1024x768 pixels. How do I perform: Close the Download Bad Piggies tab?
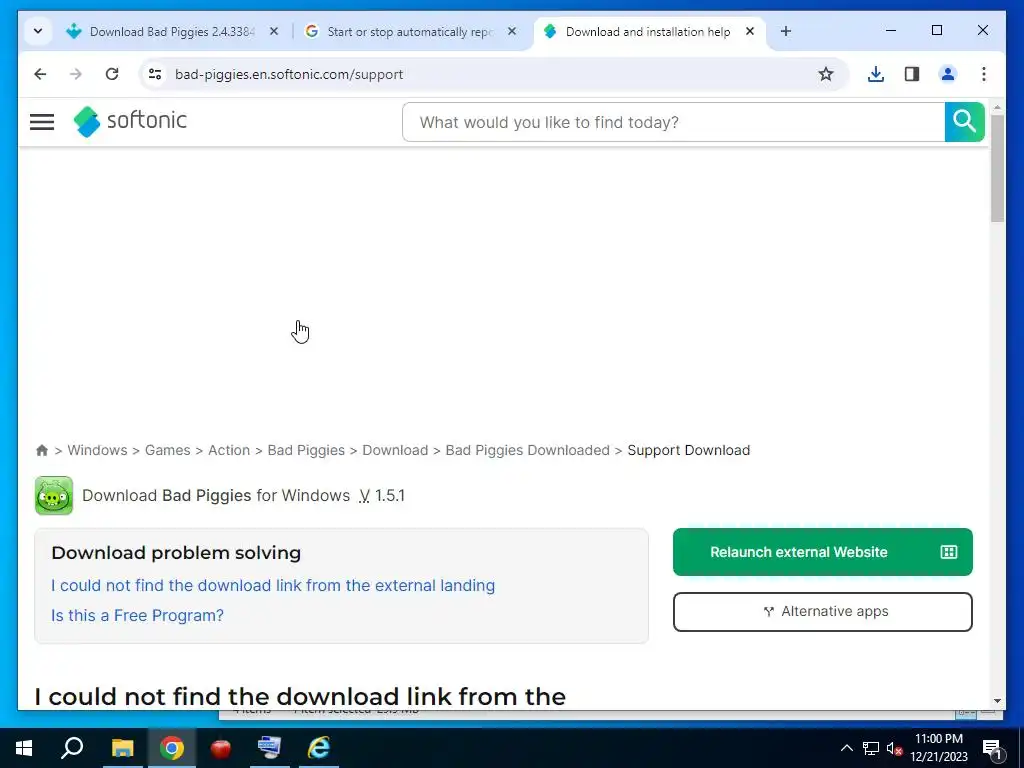pyautogui.click(x=274, y=31)
